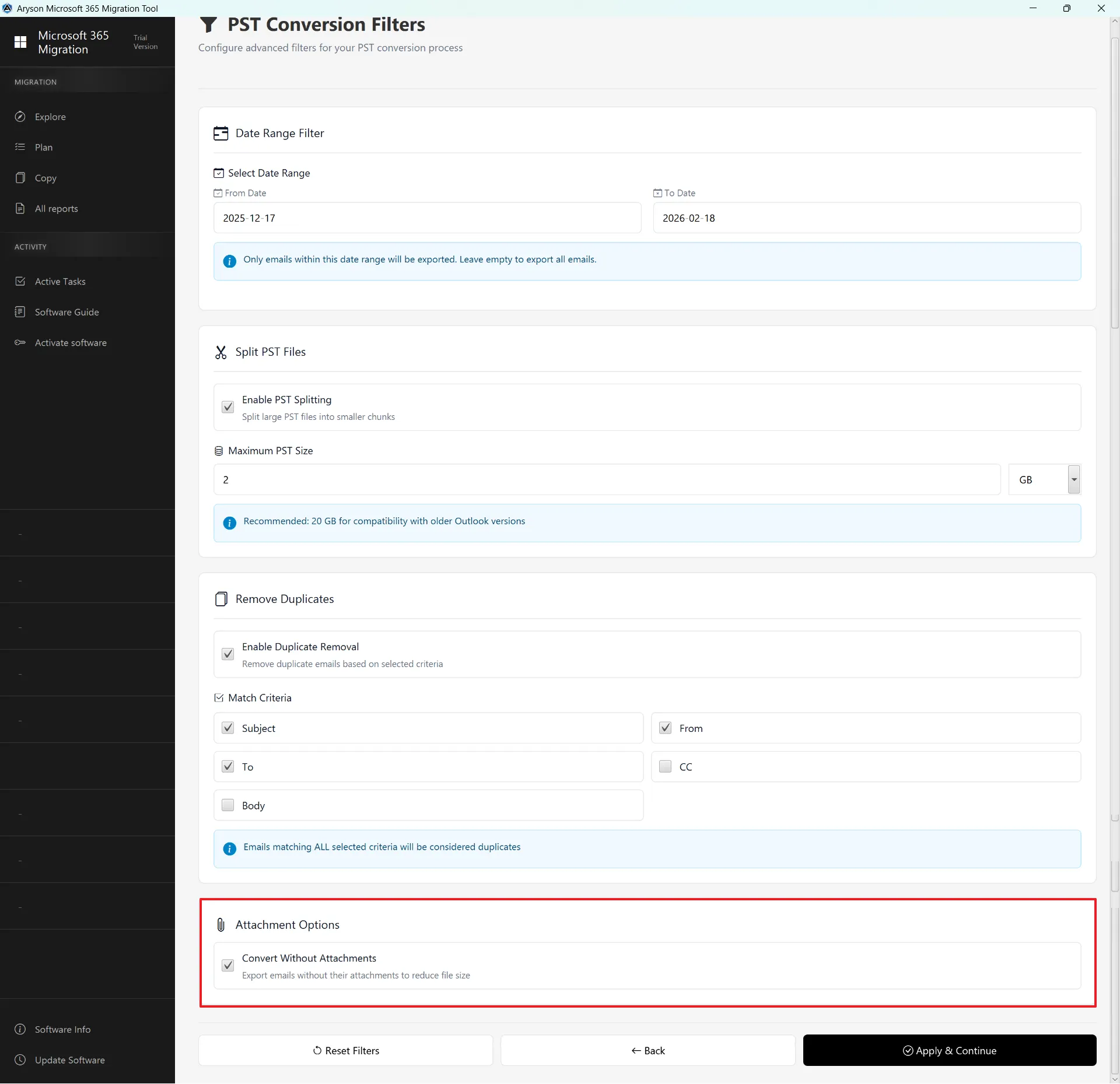Enable the Body match criteria
The height and width of the screenshot is (1084, 1120).
tap(227, 805)
